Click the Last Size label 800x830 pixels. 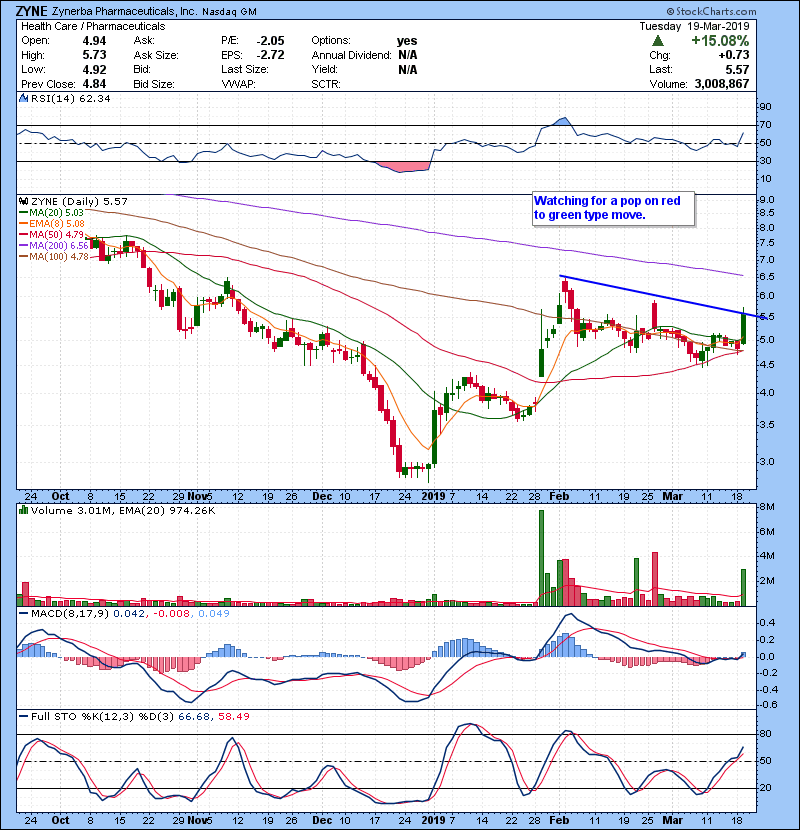coord(245,70)
